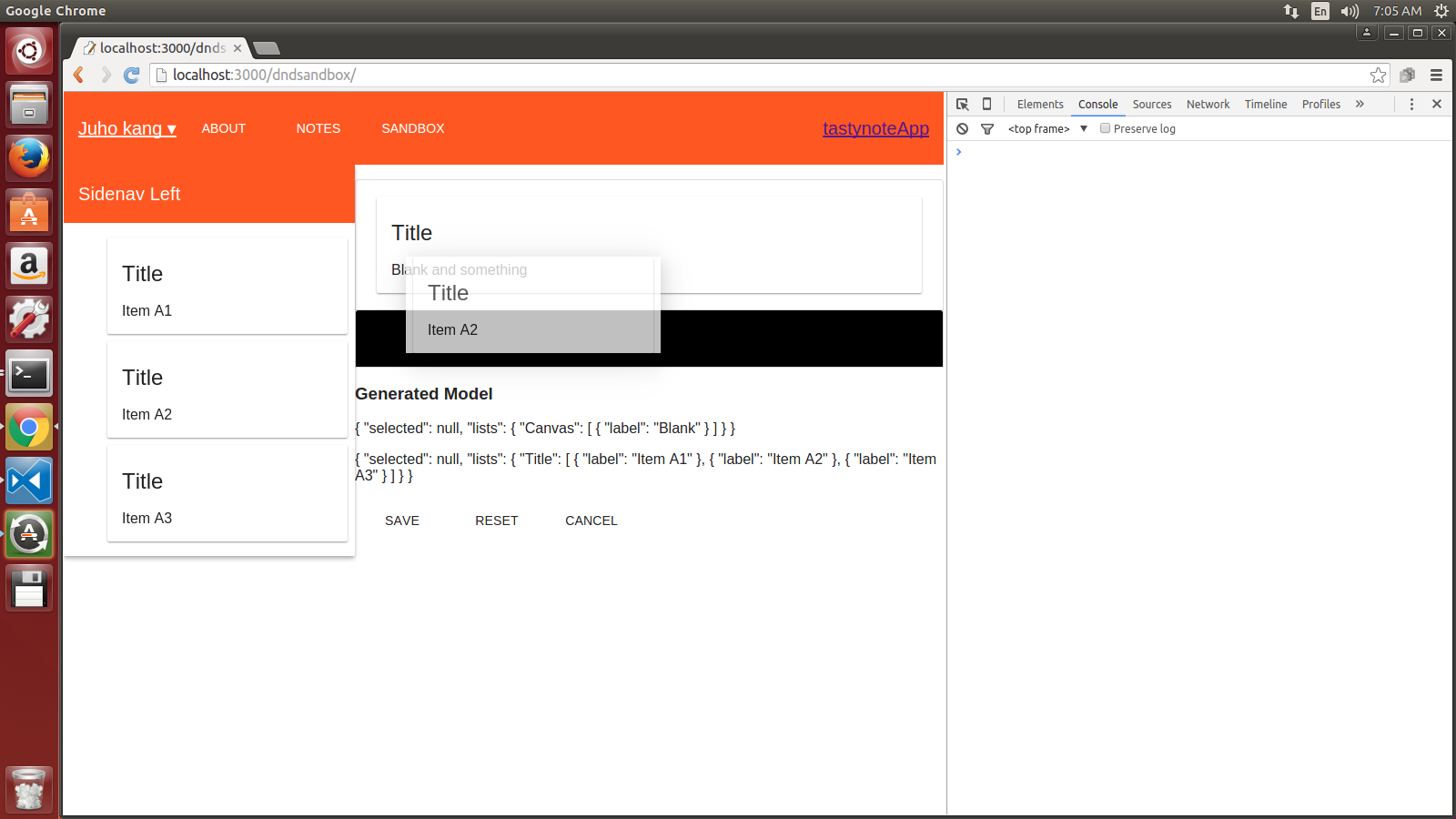
Task: Click the 7:05 AM clock
Action: (x=1397, y=11)
